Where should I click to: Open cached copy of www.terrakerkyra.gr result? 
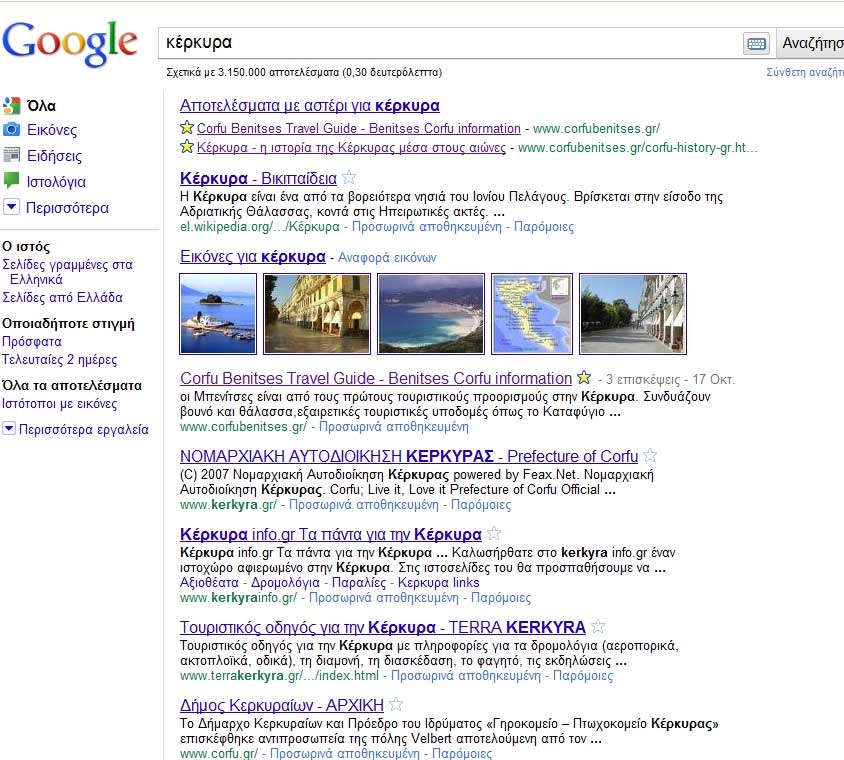coord(466,675)
